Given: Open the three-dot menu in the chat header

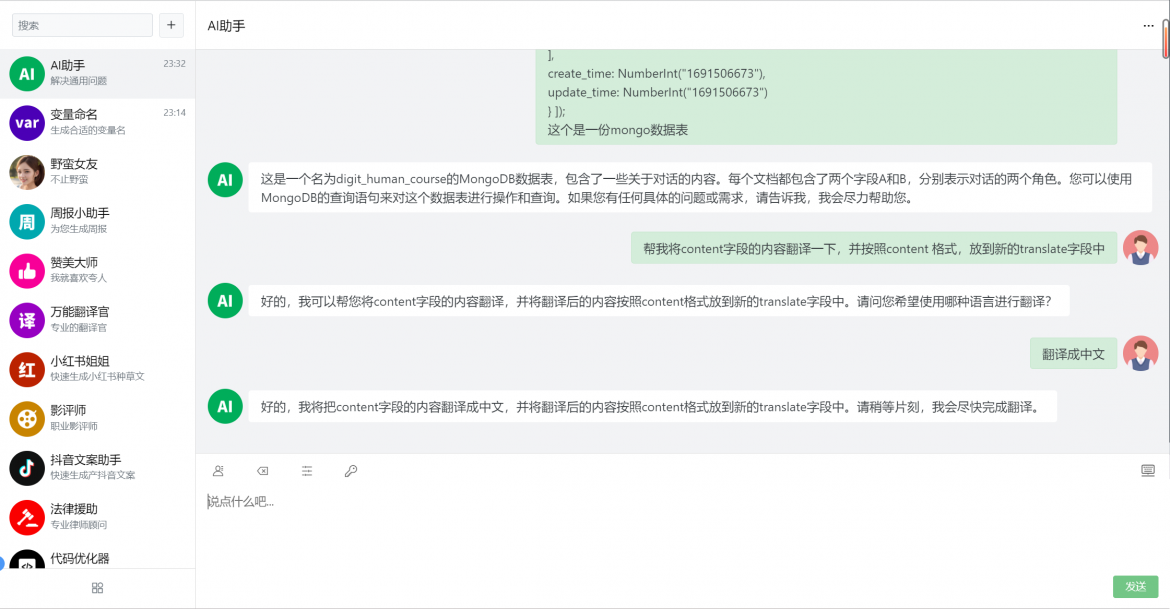Looking at the screenshot, I should tap(1148, 25).
